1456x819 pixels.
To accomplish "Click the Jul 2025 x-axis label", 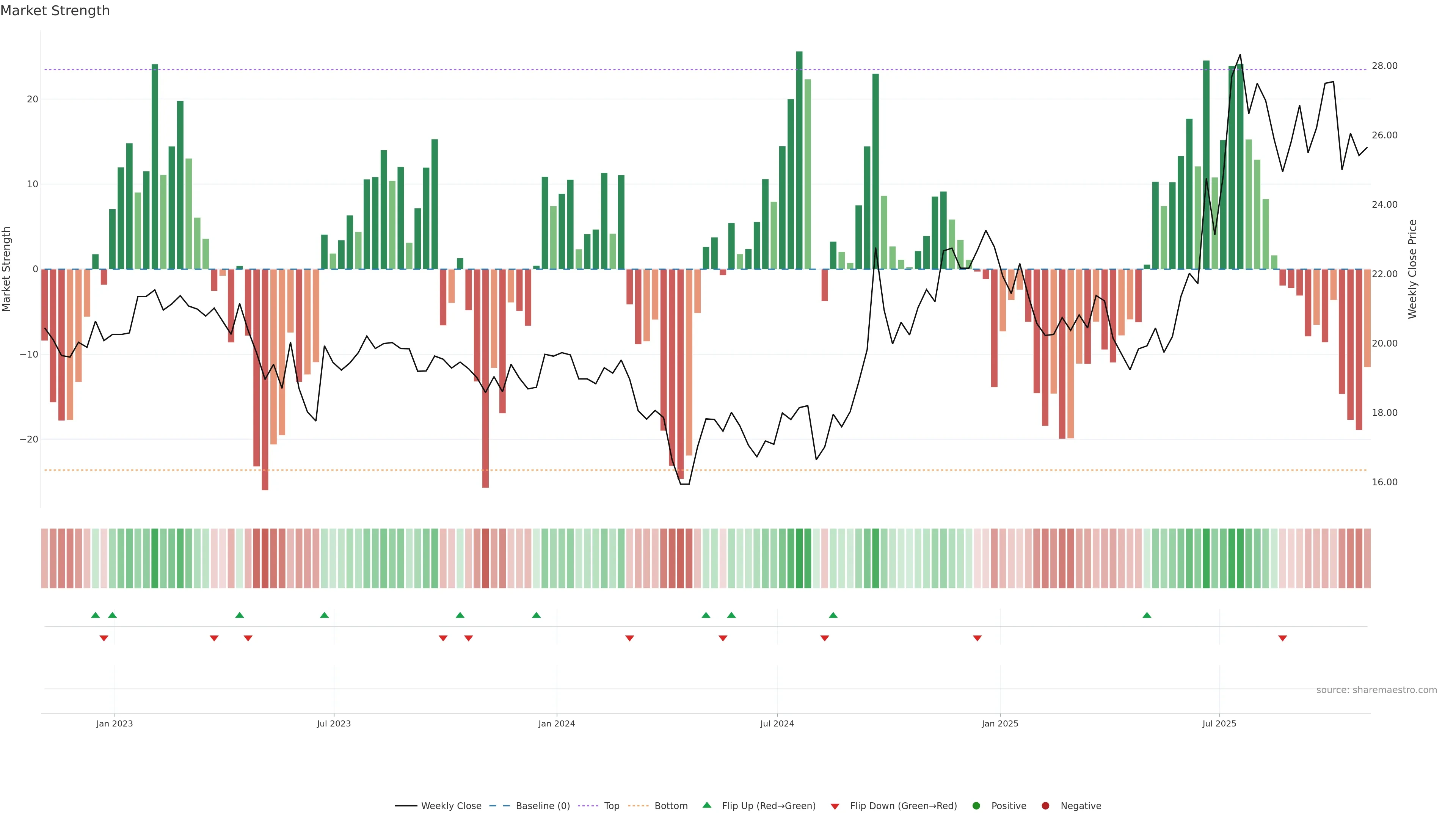I will 1219,723.
